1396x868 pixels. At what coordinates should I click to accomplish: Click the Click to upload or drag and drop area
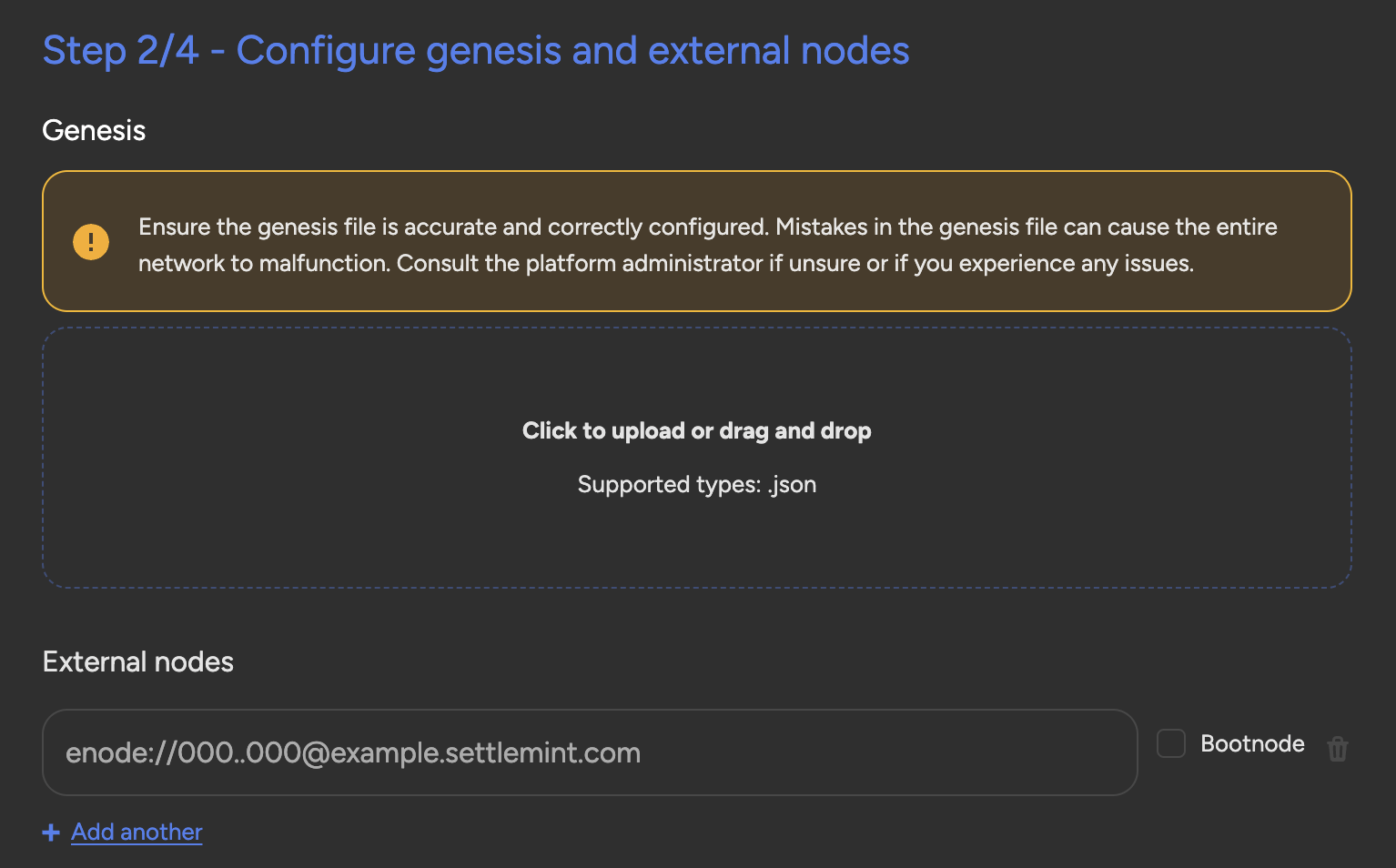click(x=696, y=430)
